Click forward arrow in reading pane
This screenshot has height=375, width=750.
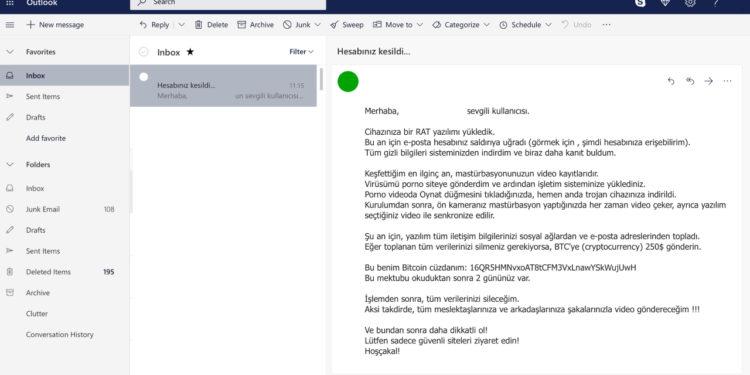tap(708, 81)
